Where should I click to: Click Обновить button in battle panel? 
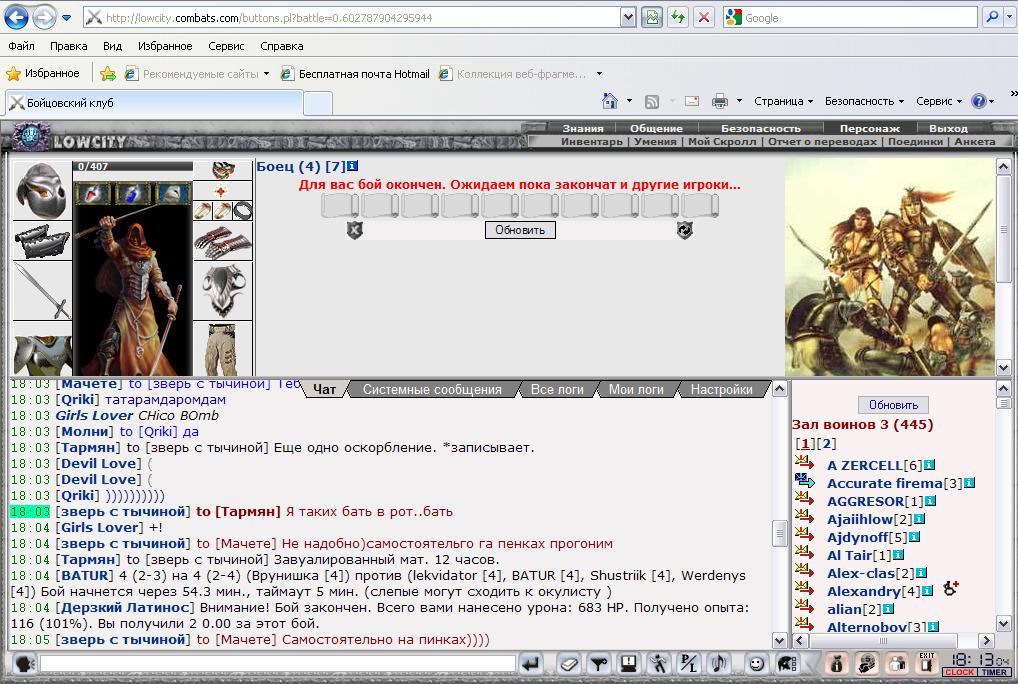(520, 230)
